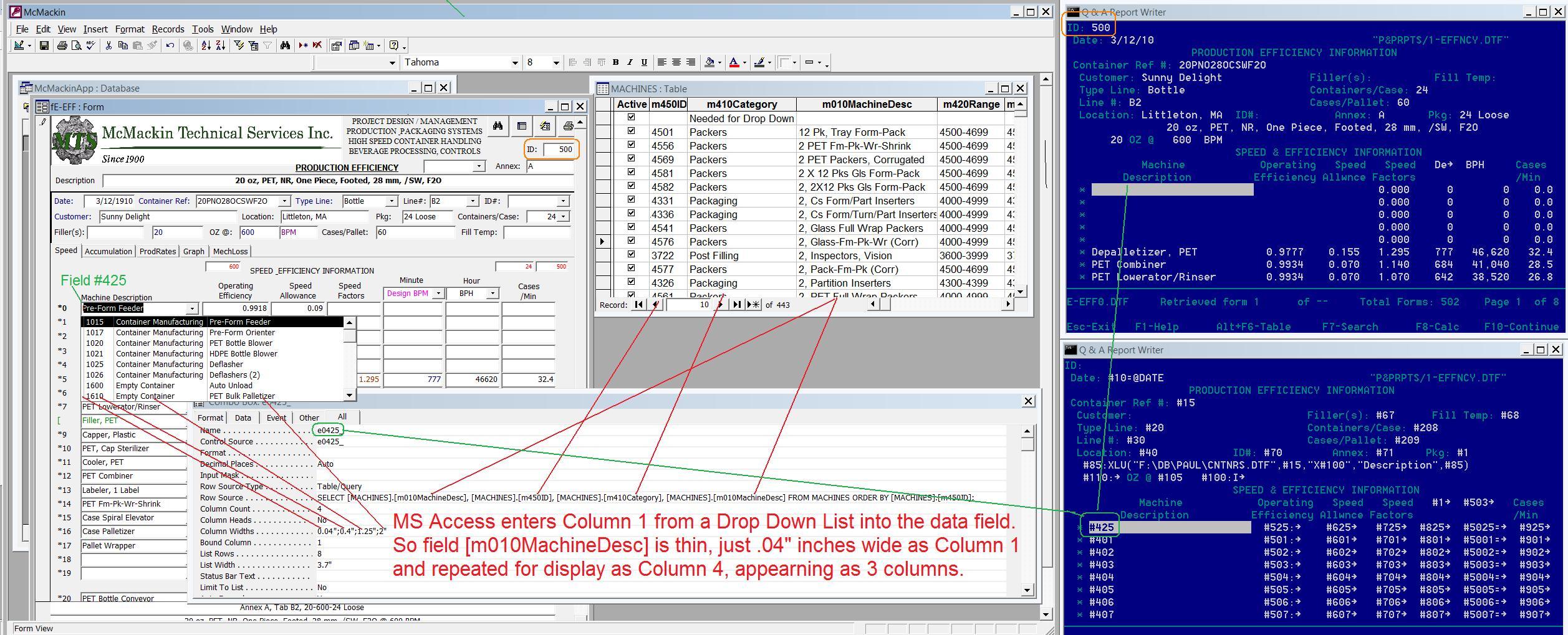Open the Records menu
The image size is (1568, 635).
pos(168,29)
